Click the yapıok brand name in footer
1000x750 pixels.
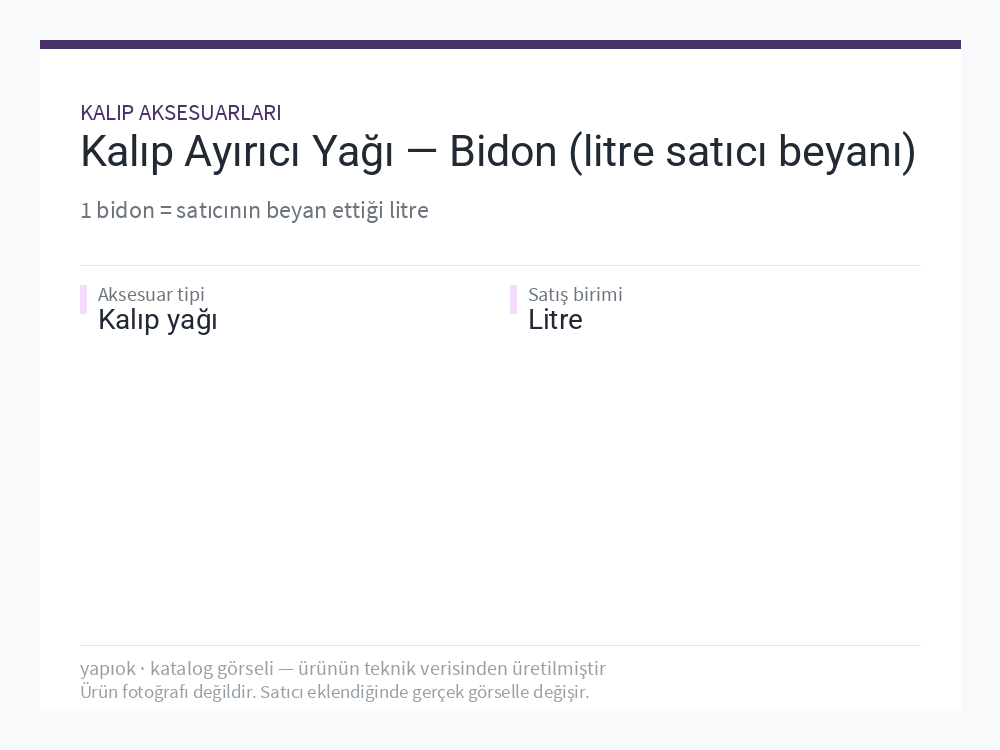[x=108, y=668]
